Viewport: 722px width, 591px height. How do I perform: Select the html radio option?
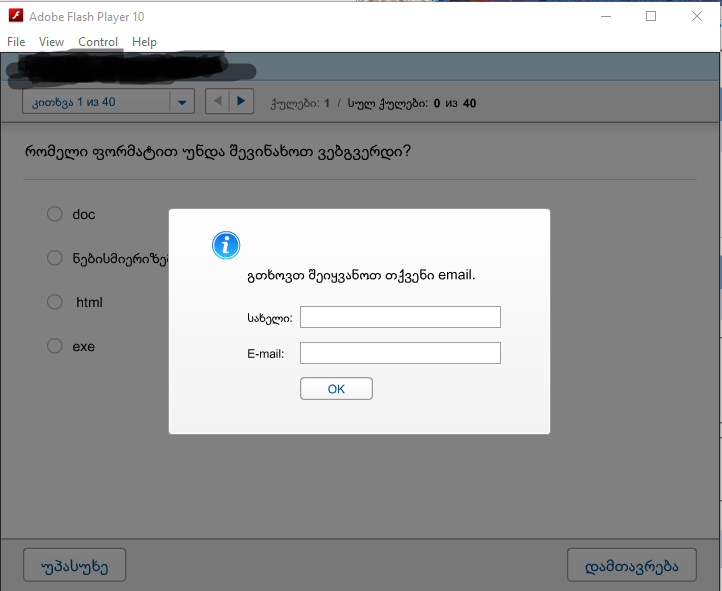click(55, 302)
